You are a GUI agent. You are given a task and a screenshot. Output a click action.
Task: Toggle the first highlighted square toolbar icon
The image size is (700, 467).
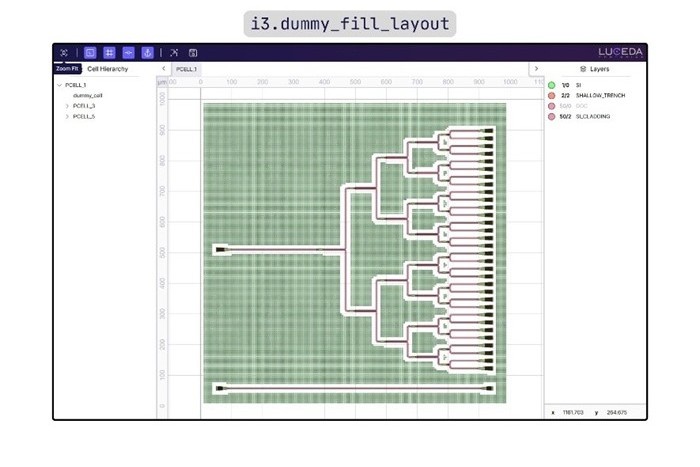90,52
